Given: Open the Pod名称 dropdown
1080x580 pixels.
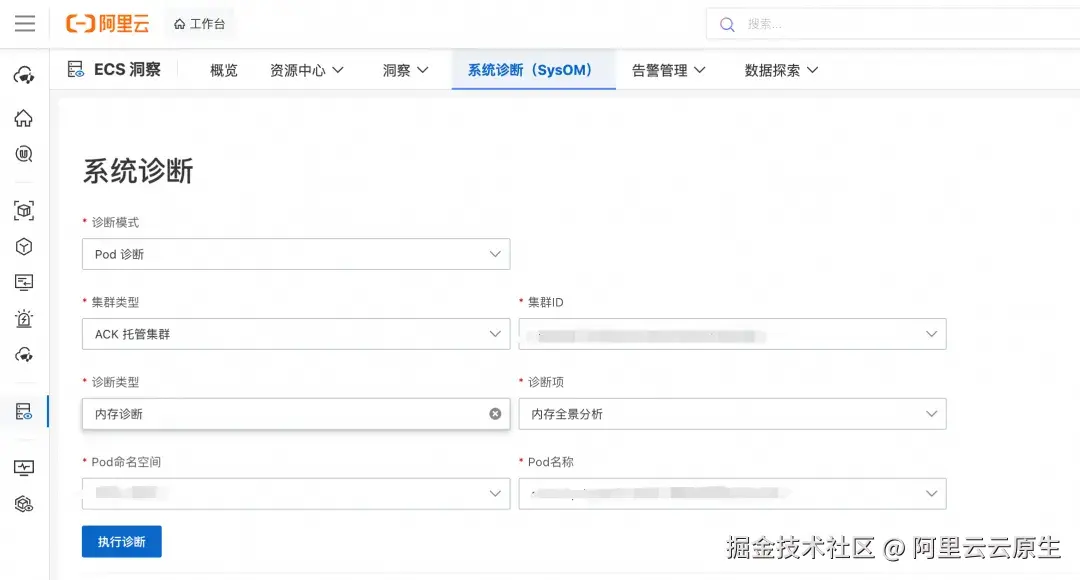Looking at the screenshot, I should click(732, 494).
